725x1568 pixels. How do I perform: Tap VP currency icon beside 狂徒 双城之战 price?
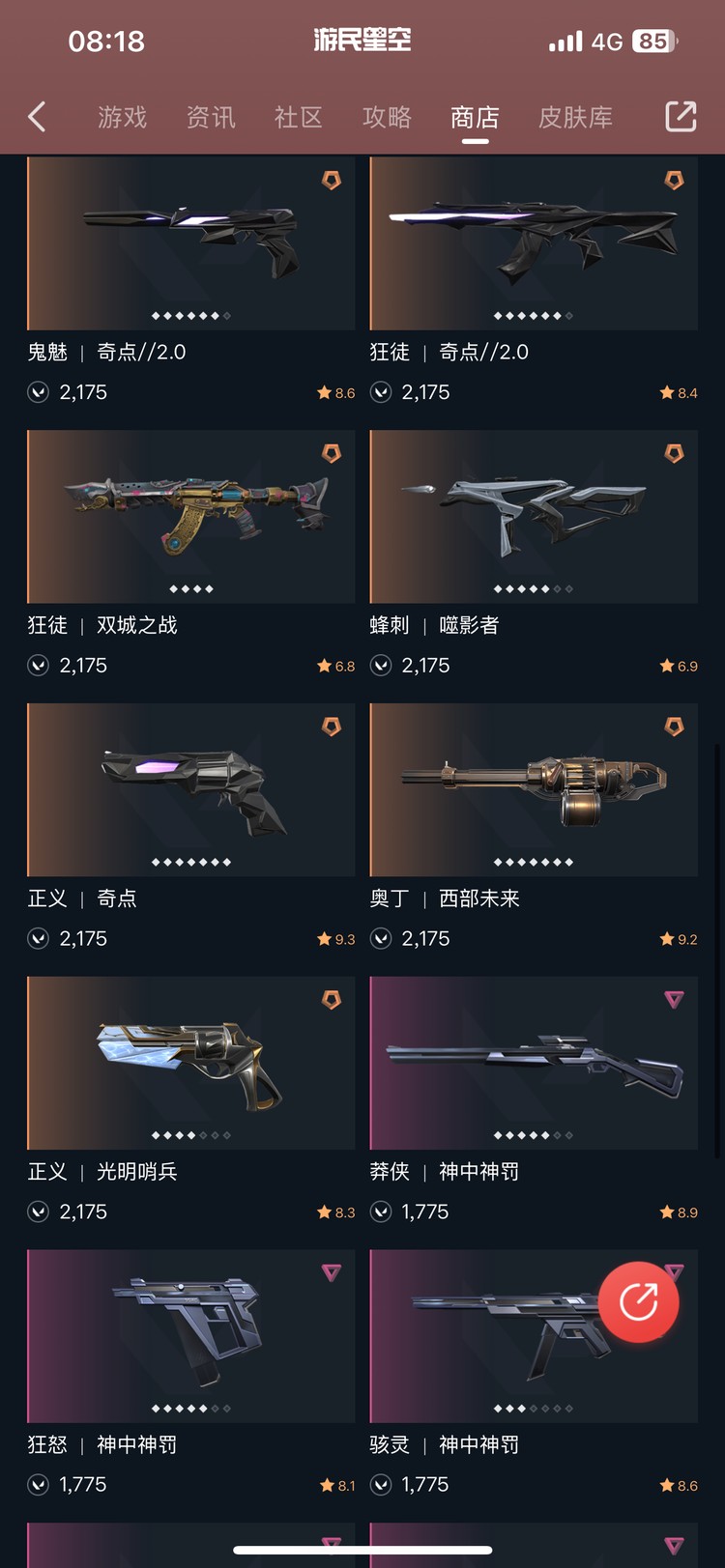click(x=39, y=666)
